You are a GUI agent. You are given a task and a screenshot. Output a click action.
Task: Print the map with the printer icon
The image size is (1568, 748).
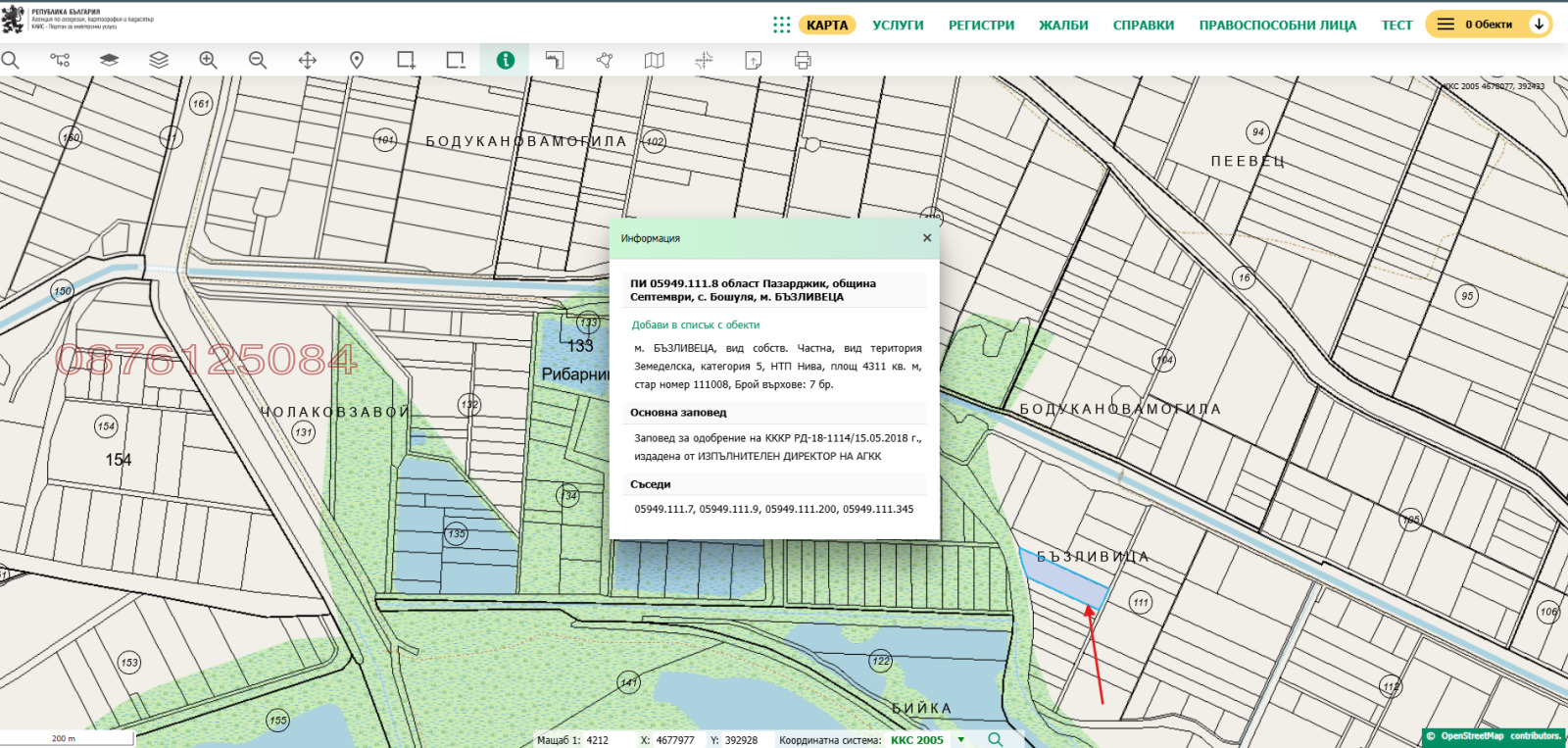pos(803,60)
